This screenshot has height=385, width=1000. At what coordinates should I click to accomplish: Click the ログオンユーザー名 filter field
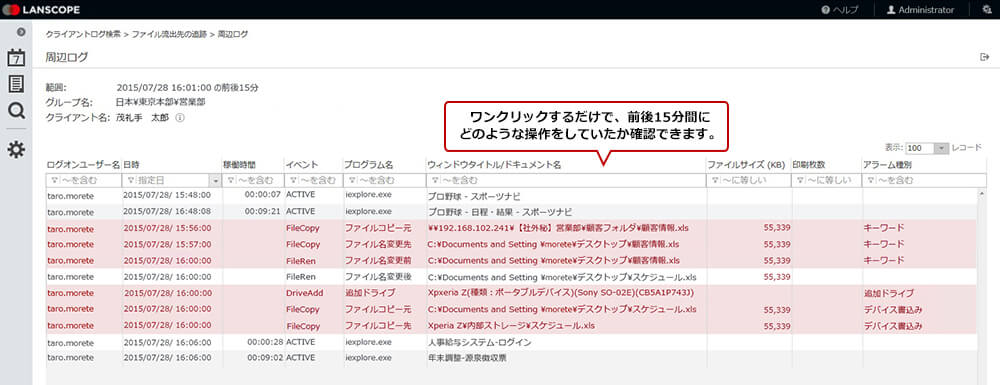click(x=83, y=180)
